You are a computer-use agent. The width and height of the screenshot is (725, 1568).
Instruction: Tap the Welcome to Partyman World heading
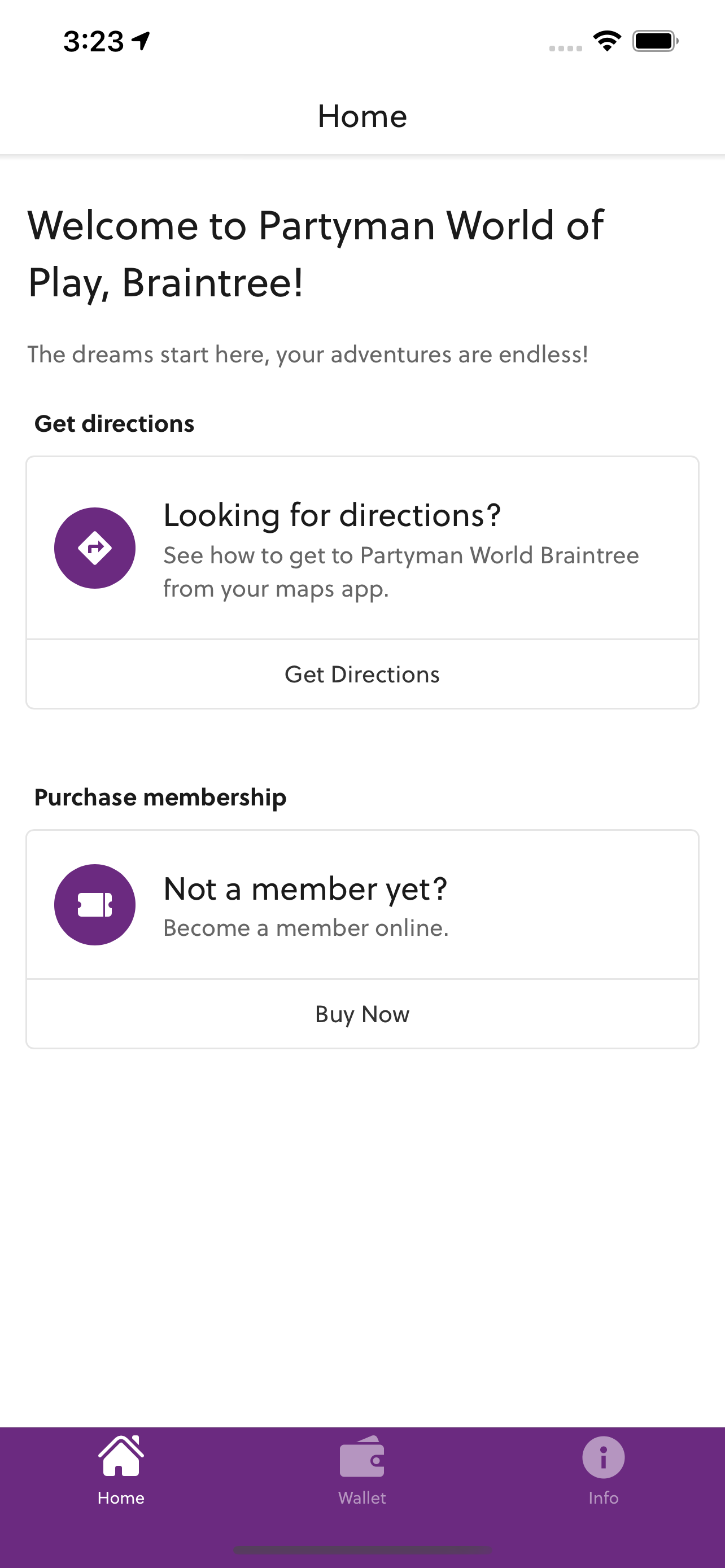coord(315,254)
